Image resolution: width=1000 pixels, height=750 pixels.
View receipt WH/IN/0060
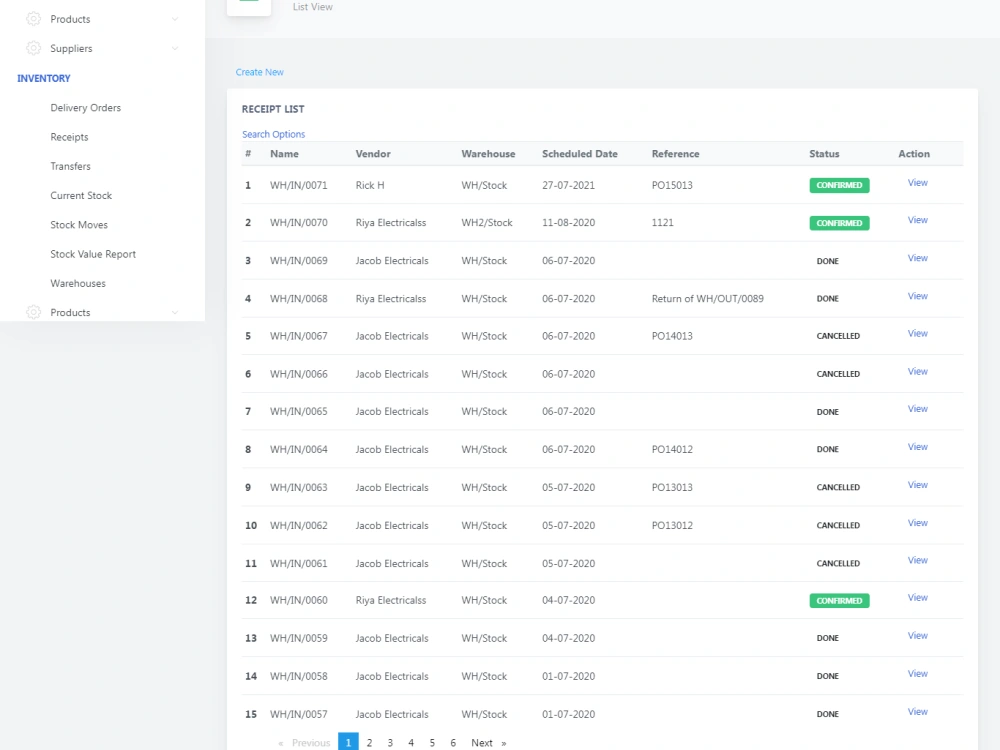point(918,598)
